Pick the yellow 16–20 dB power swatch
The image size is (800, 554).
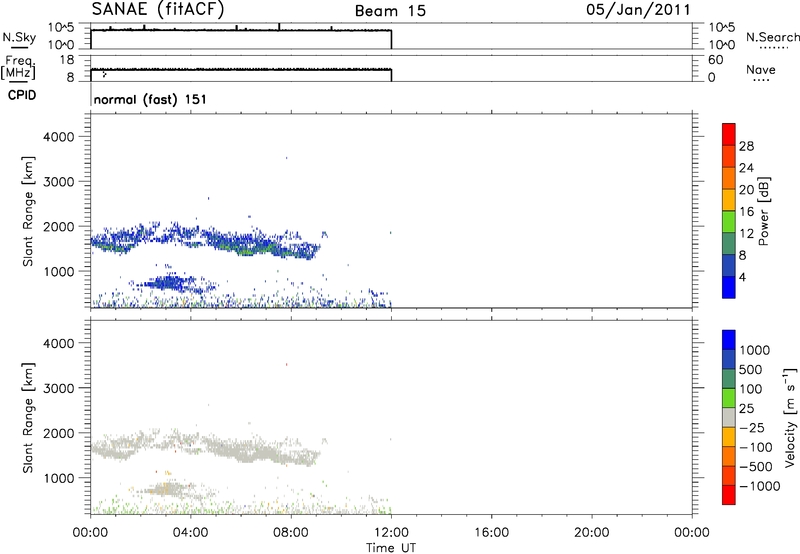click(x=729, y=199)
